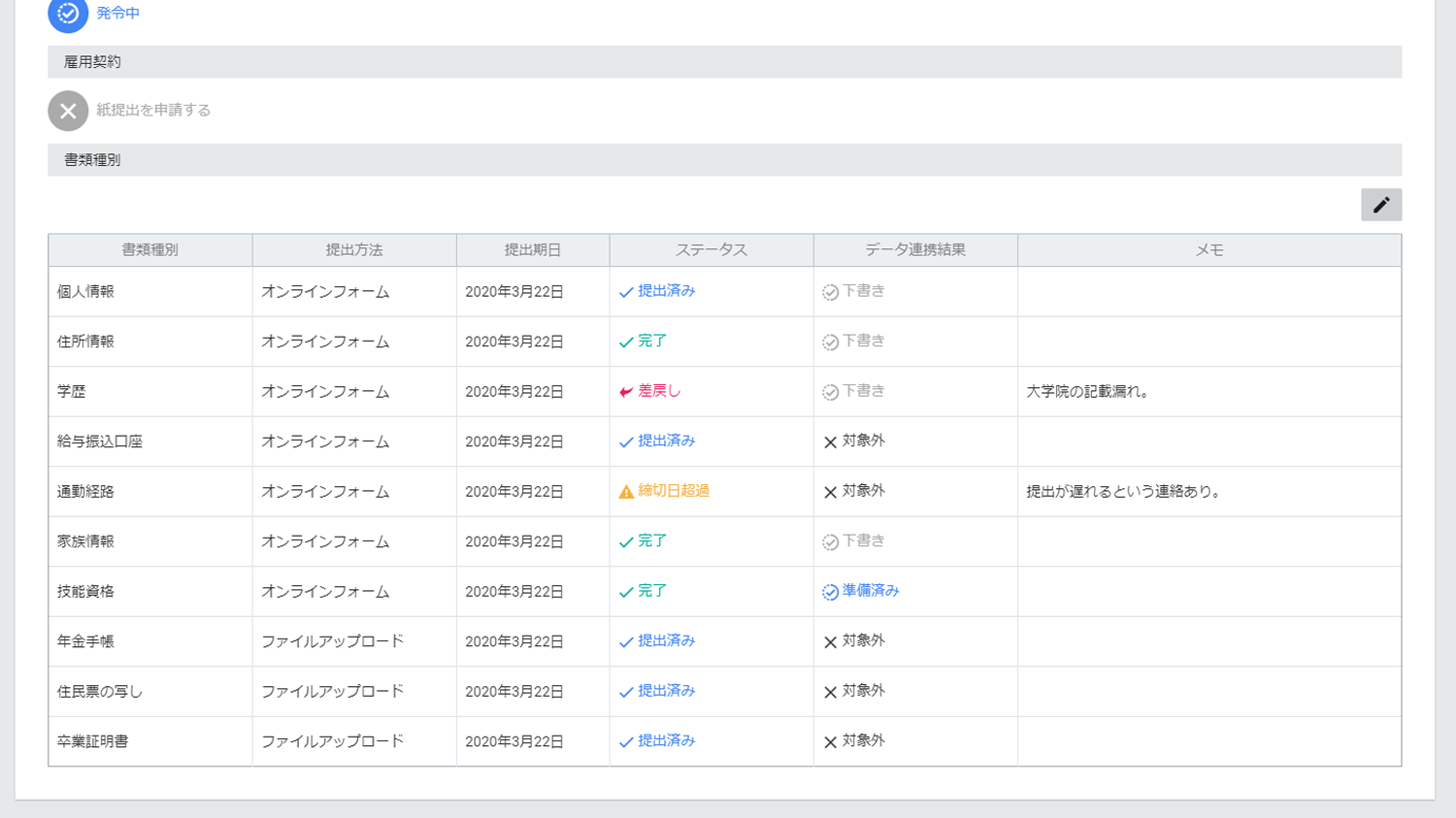Click the pencil edit icon above table

[1380, 205]
